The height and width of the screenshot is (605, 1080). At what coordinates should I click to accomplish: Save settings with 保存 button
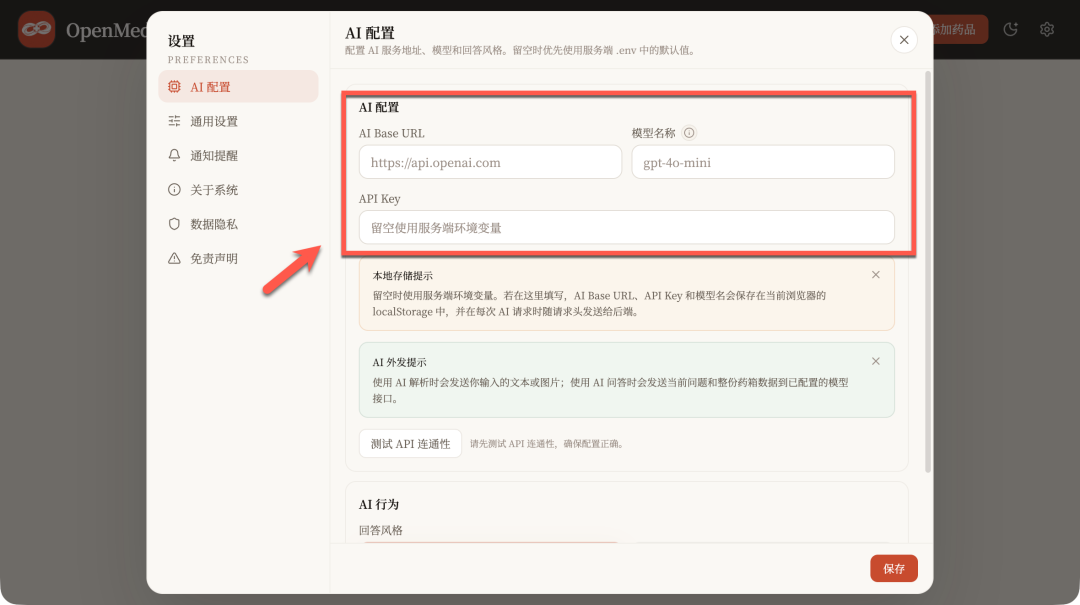[893, 568]
